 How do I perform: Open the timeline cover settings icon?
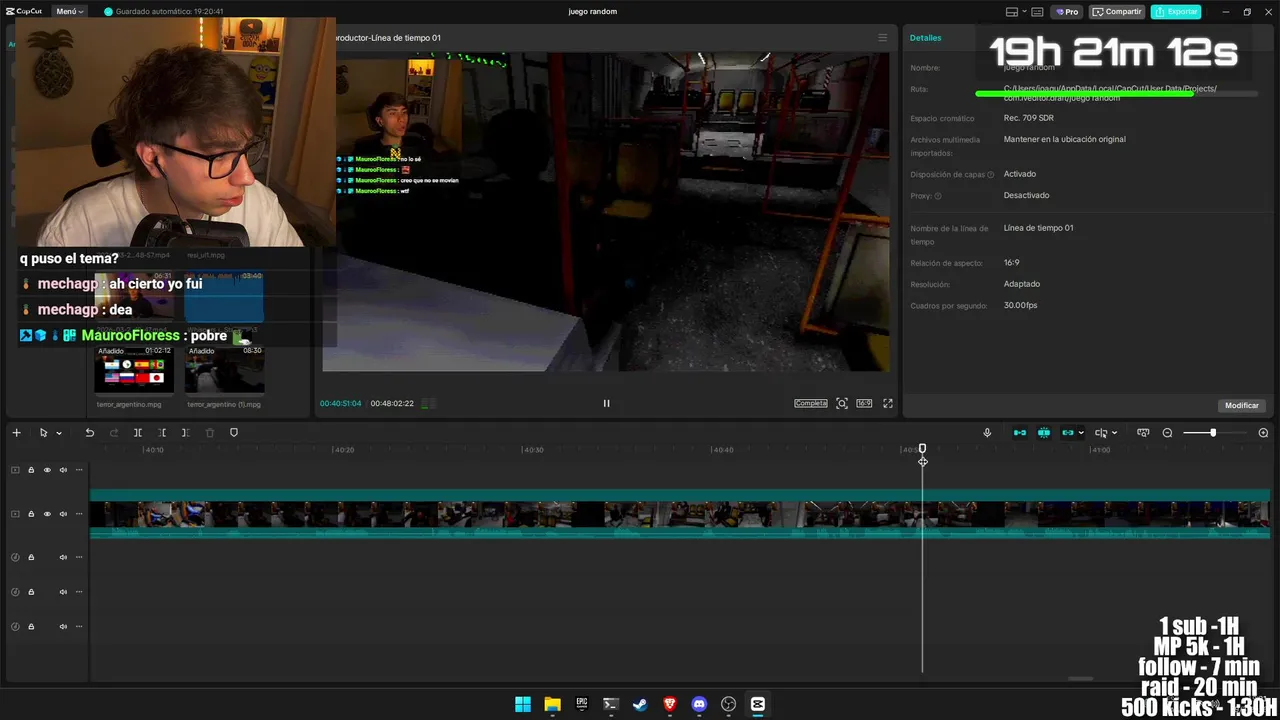1143,433
